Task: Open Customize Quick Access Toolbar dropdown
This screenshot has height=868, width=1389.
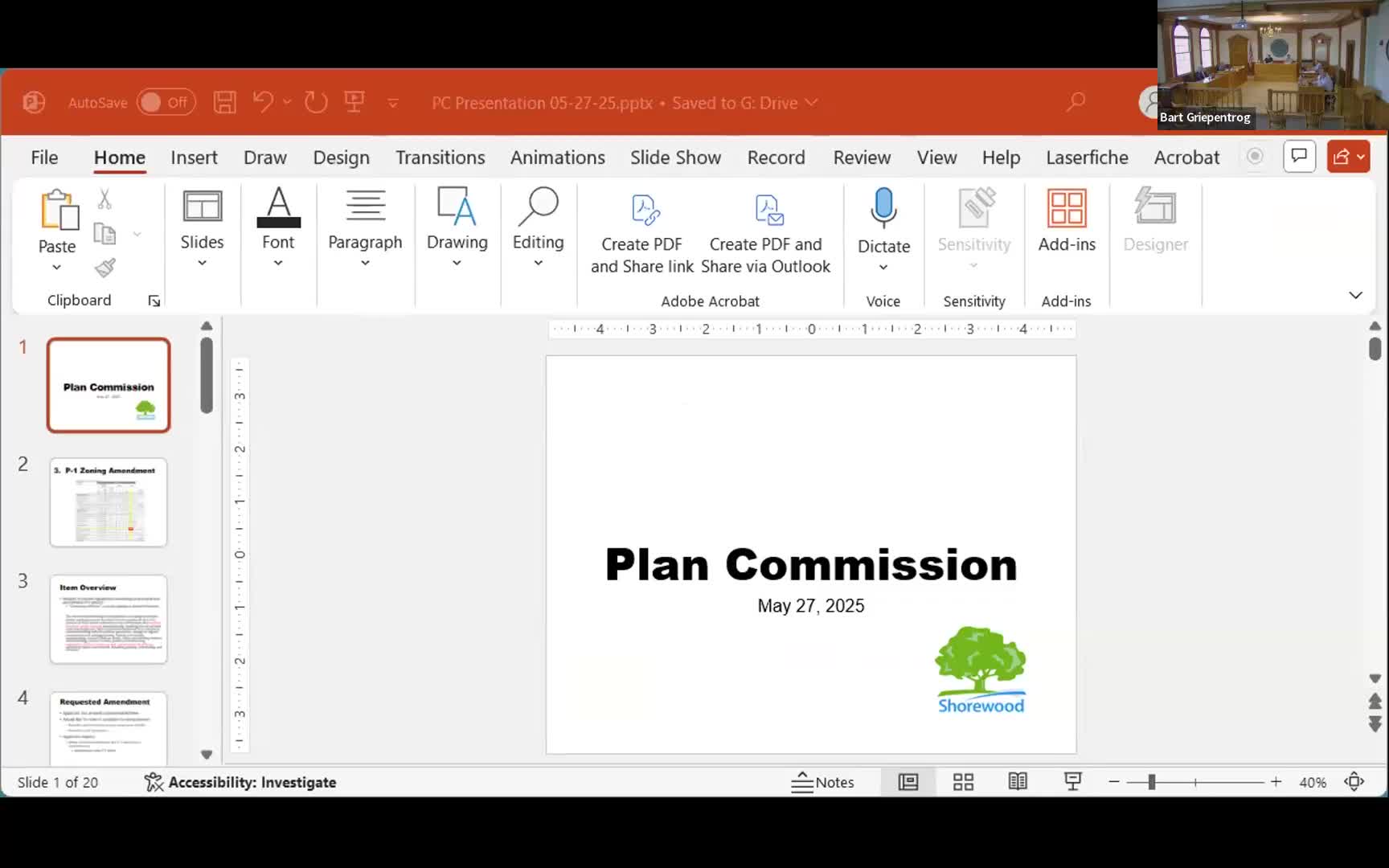Action: 393,103
